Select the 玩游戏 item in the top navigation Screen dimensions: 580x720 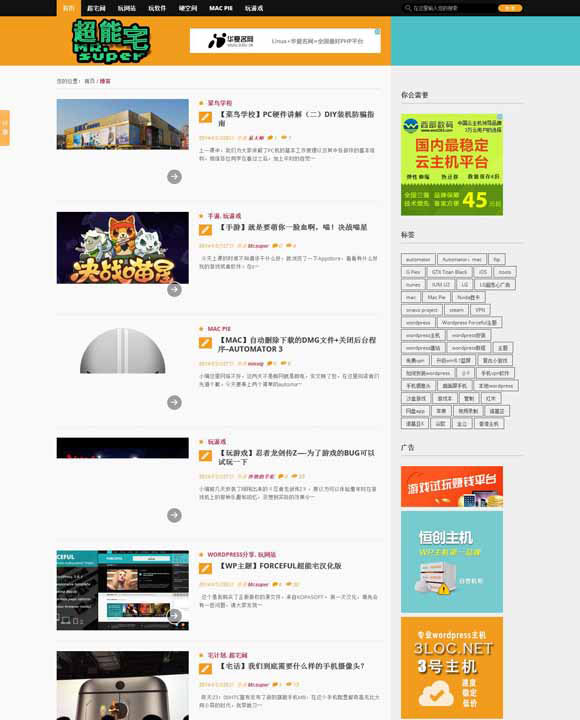[253, 8]
